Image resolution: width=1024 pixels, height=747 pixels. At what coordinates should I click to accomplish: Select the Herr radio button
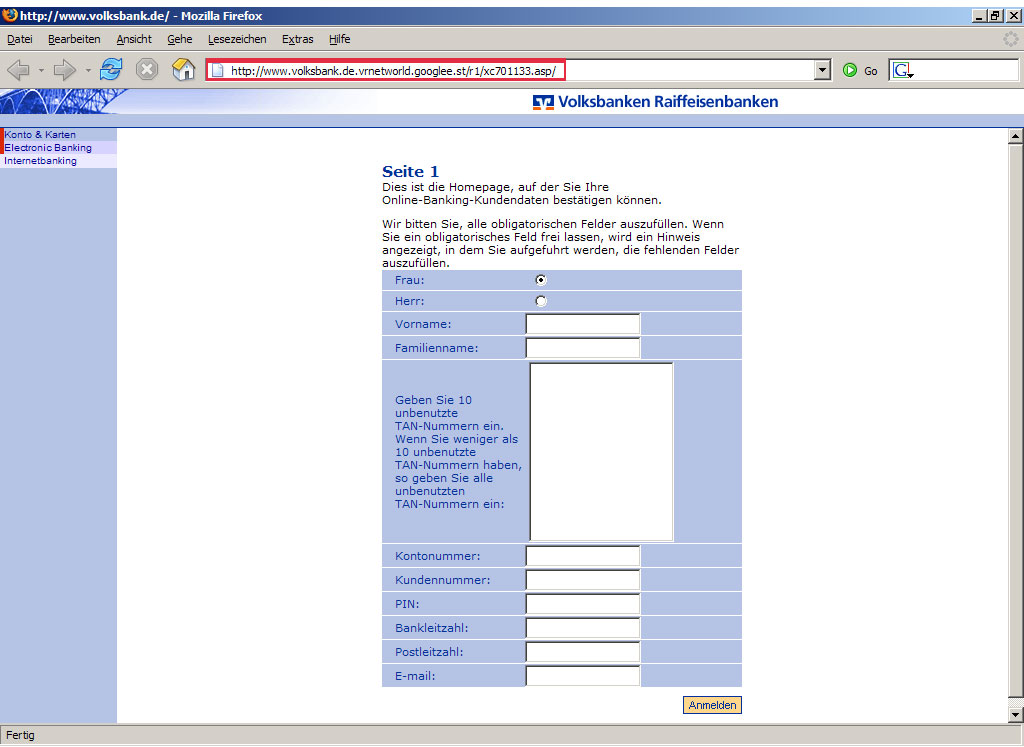pos(541,301)
